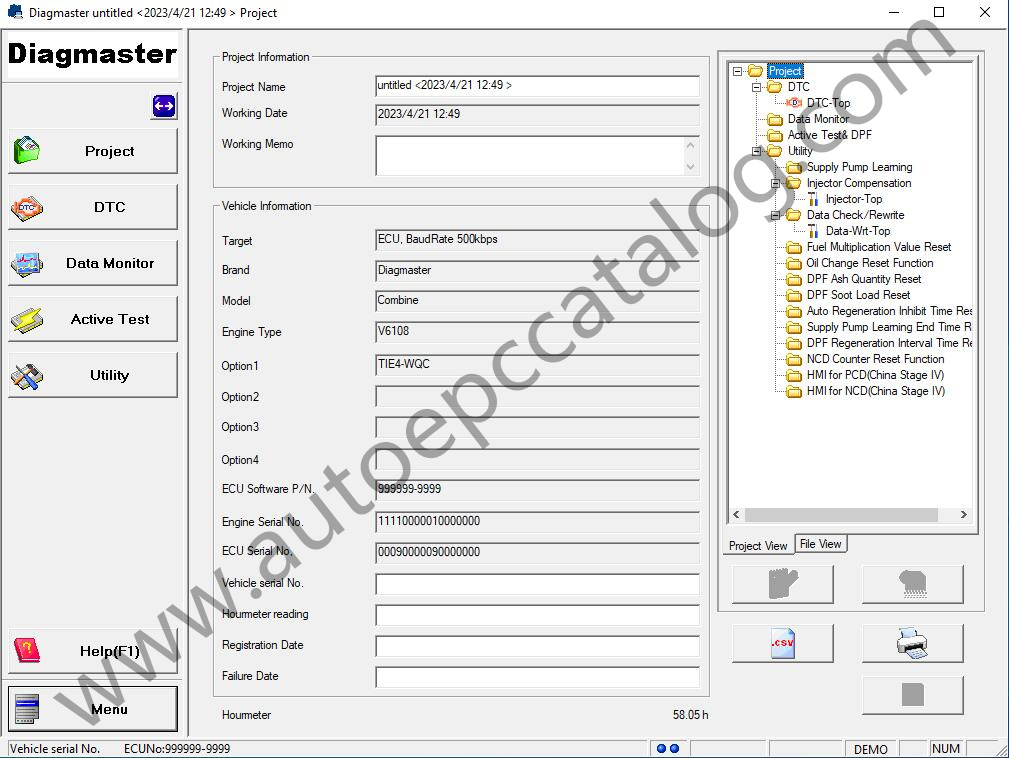1009x758 pixels.
Task: Open the DTC section button
Action: [93, 207]
